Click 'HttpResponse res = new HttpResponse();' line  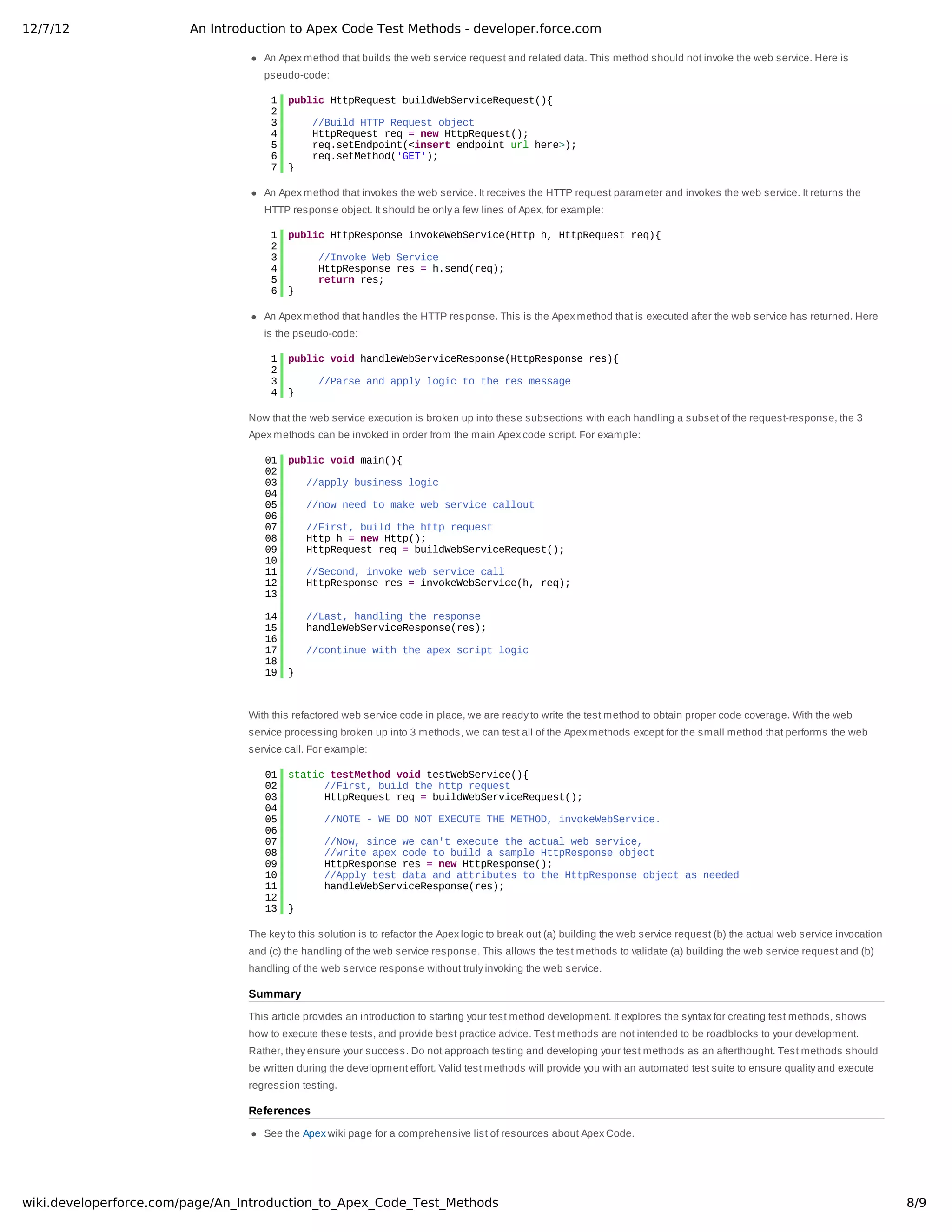438,864
